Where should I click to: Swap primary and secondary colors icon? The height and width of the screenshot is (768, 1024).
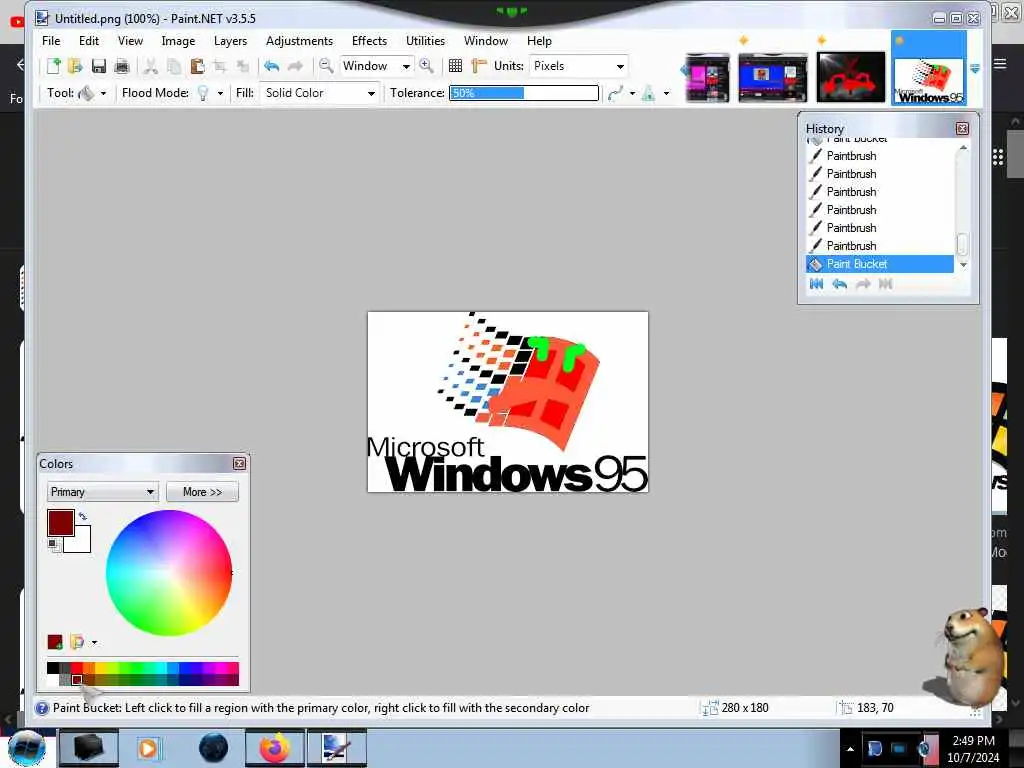[x=83, y=517]
